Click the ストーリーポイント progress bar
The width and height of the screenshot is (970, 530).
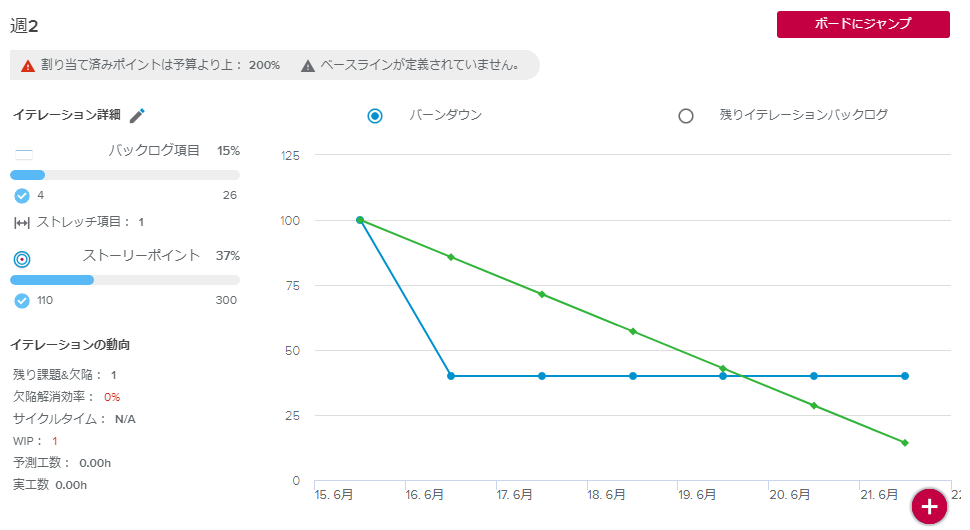click(x=125, y=280)
